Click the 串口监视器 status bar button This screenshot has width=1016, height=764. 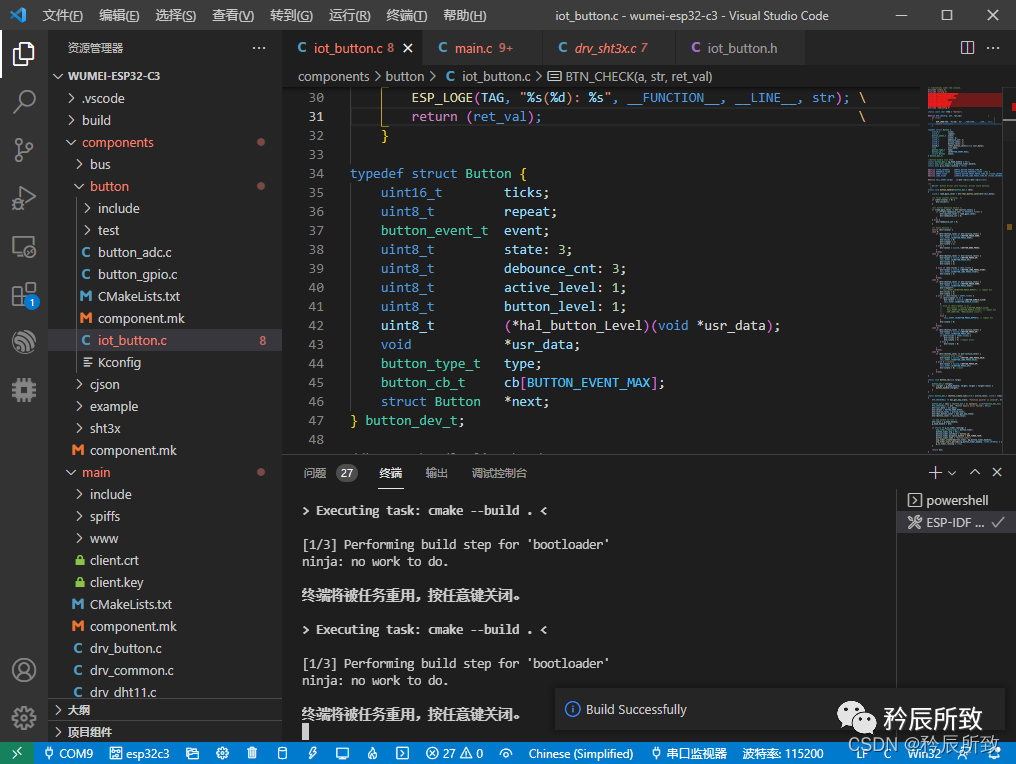click(689, 753)
